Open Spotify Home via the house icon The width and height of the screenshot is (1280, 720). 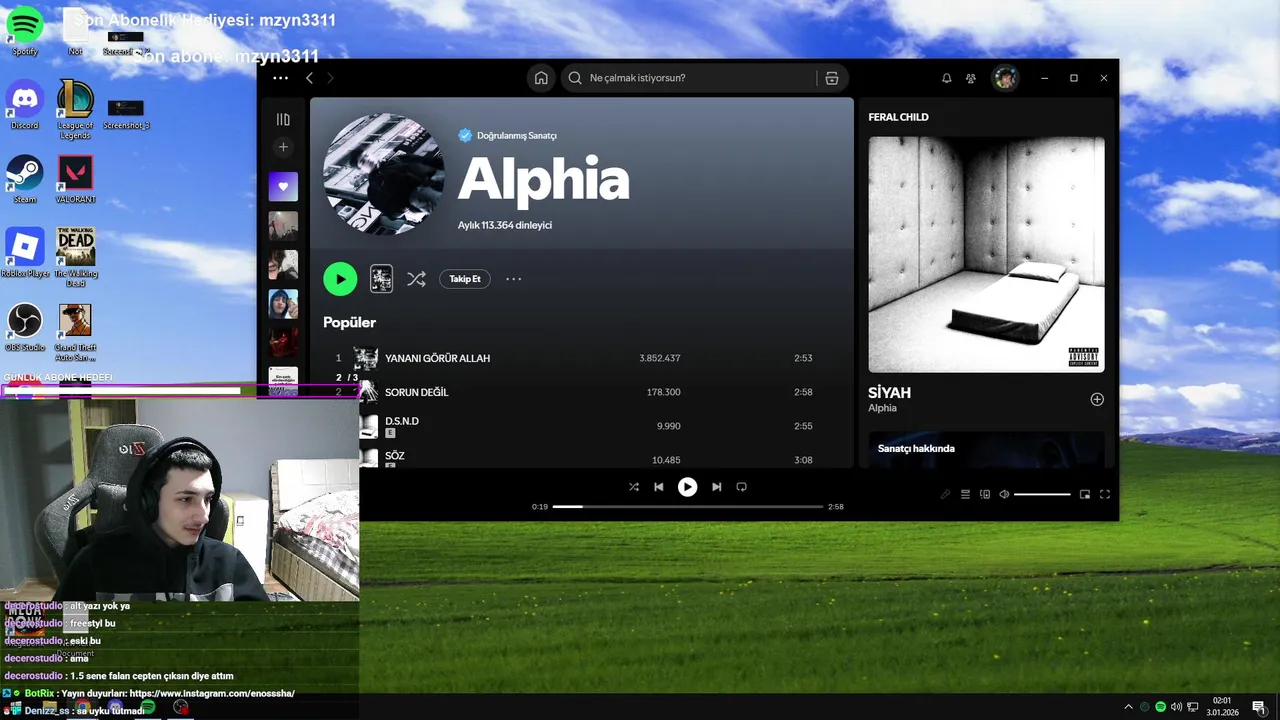[541, 78]
